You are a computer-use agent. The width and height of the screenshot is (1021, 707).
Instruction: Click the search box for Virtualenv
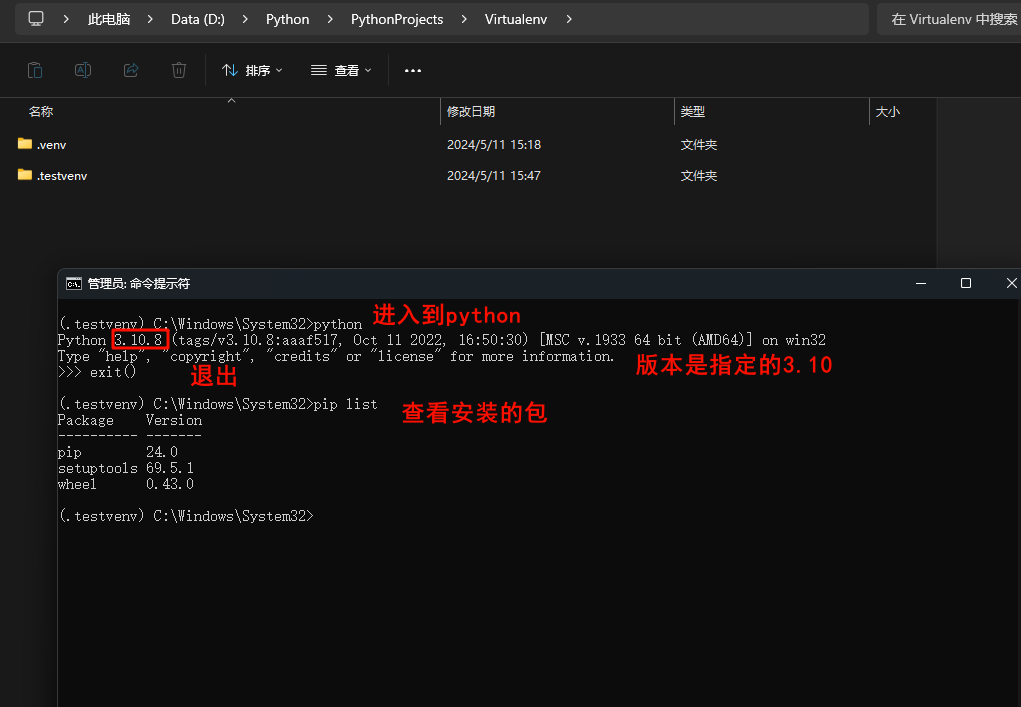[x=949, y=20]
